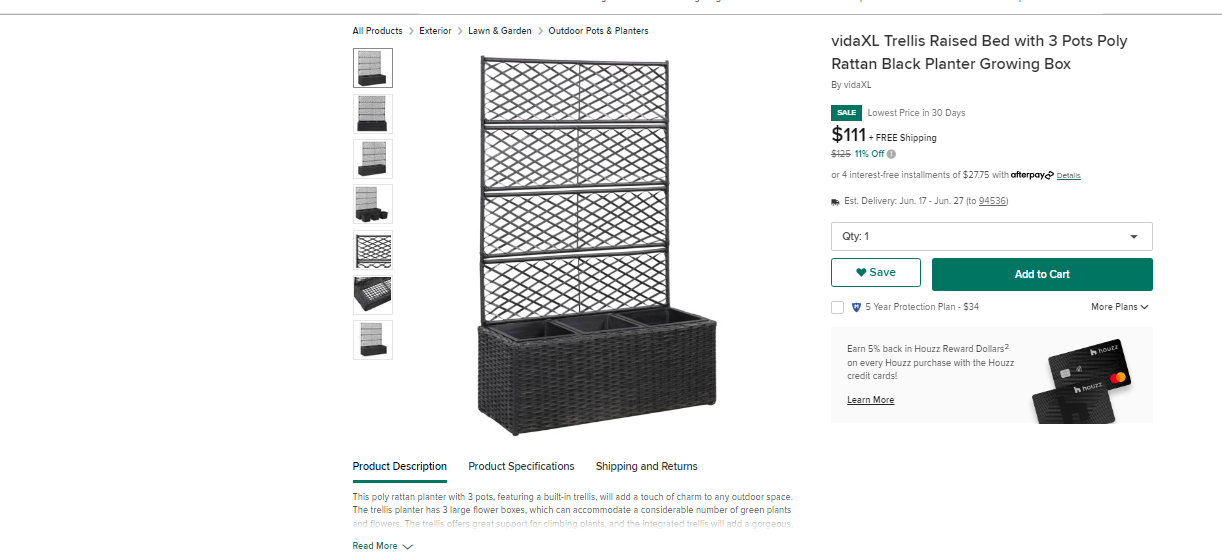
Task: Click the info icon beside 11% Off
Action: pos(891,154)
